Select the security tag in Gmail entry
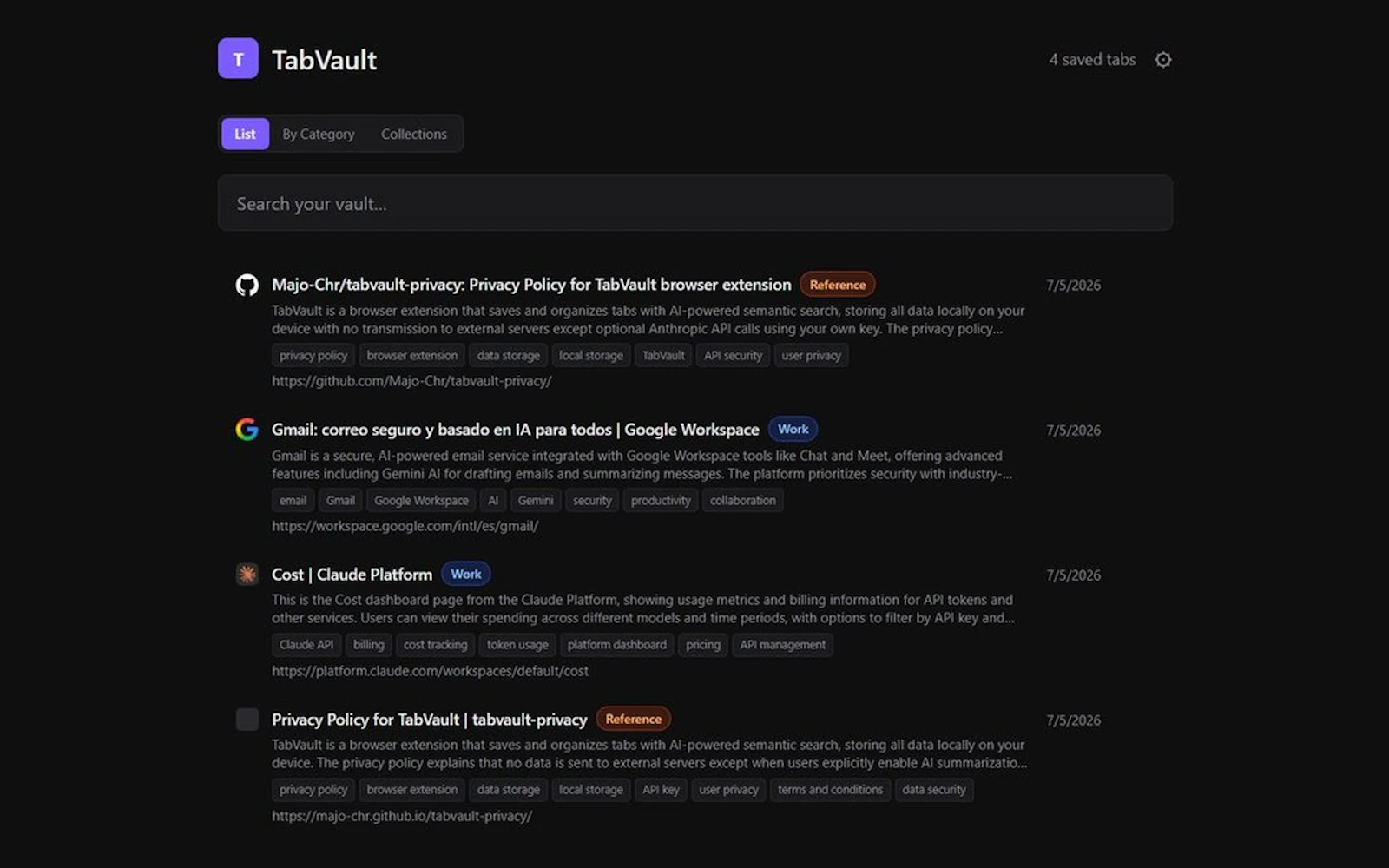Screen dimensions: 1389x868 coord(592,500)
